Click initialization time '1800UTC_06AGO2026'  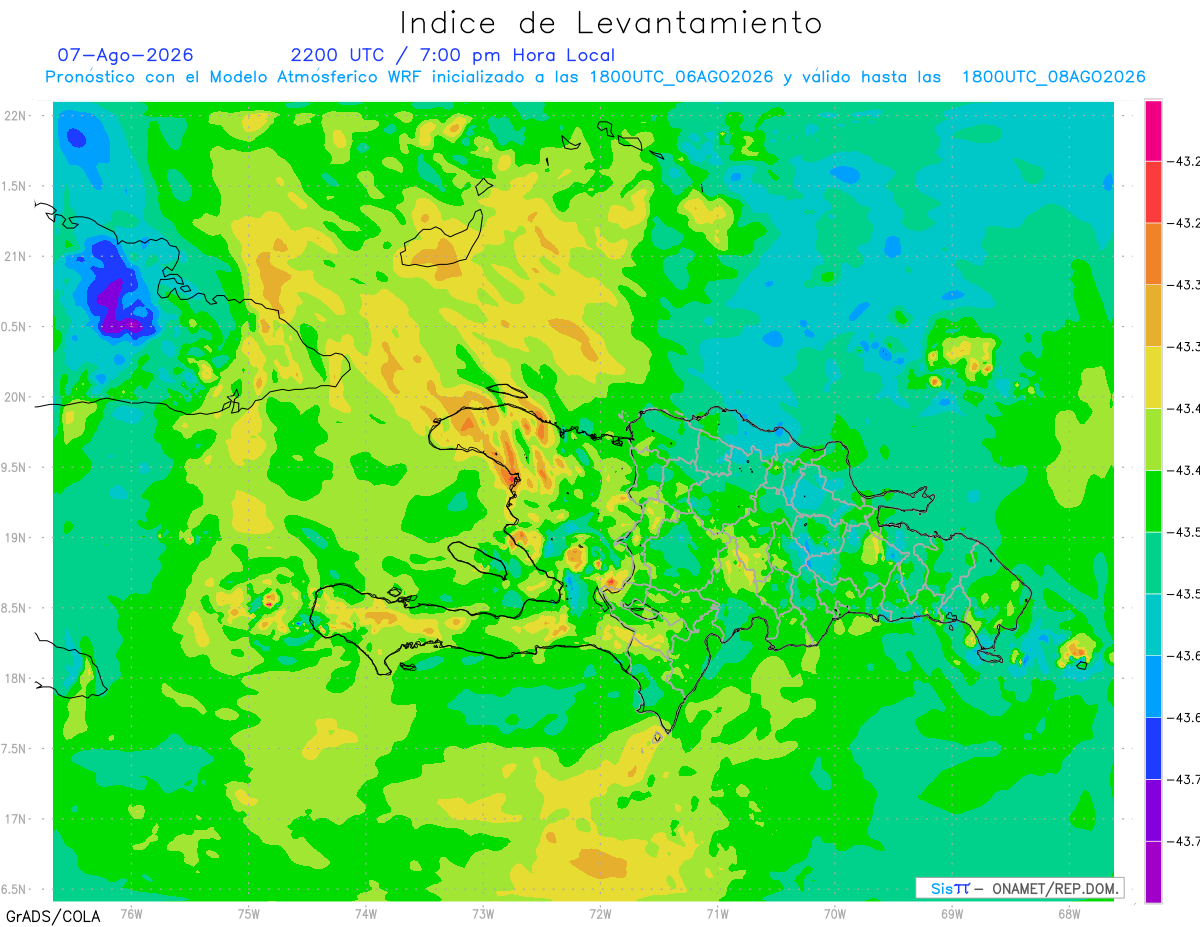pos(681,77)
